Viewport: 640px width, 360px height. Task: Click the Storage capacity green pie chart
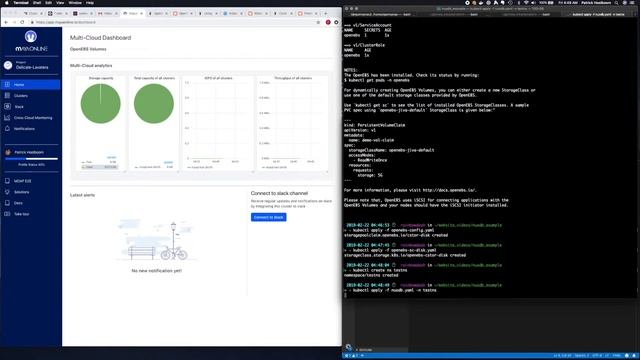pos(100,104)
